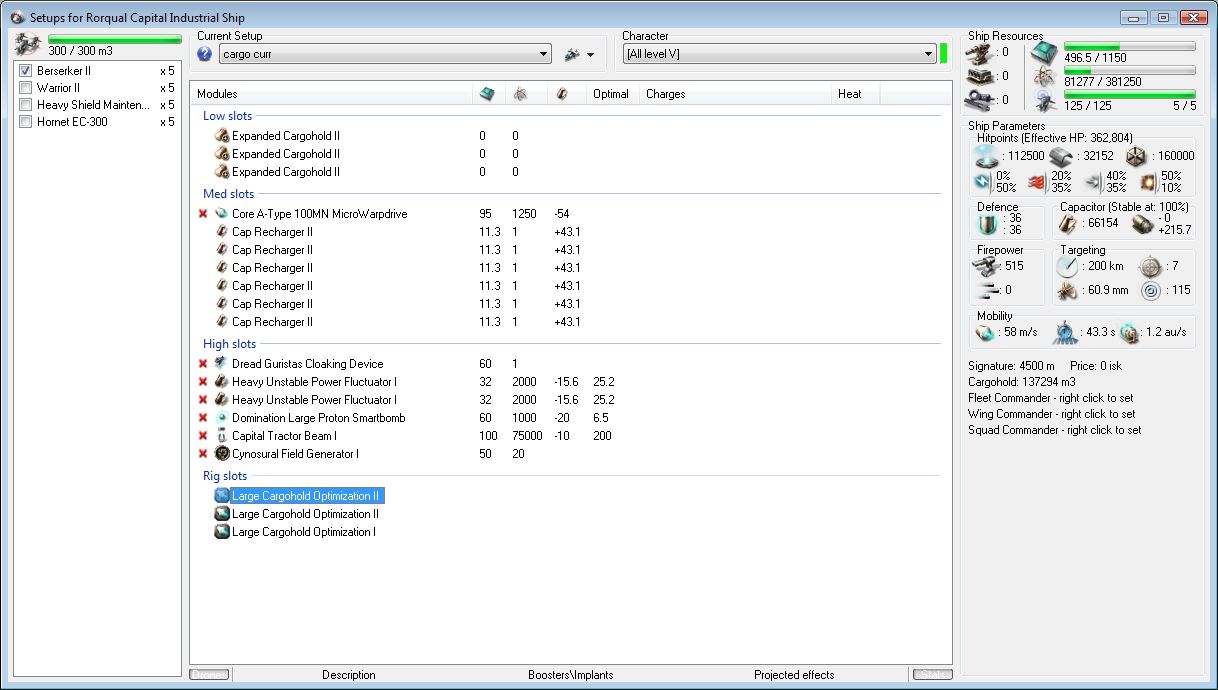Select the Core A-Type 100MN MicroWarpdrive module

pos(320,214)
